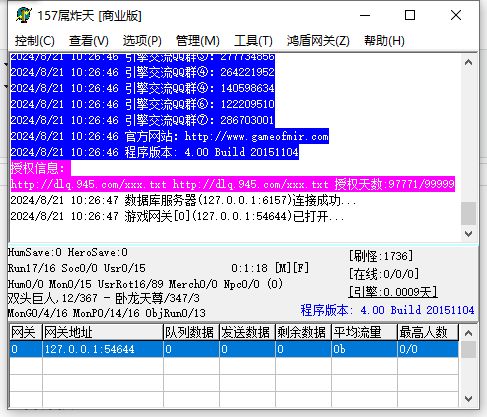Click the 0b average traffic cell
The width and height of the screenshot is (487, 417).
click(x=364, y=349)
